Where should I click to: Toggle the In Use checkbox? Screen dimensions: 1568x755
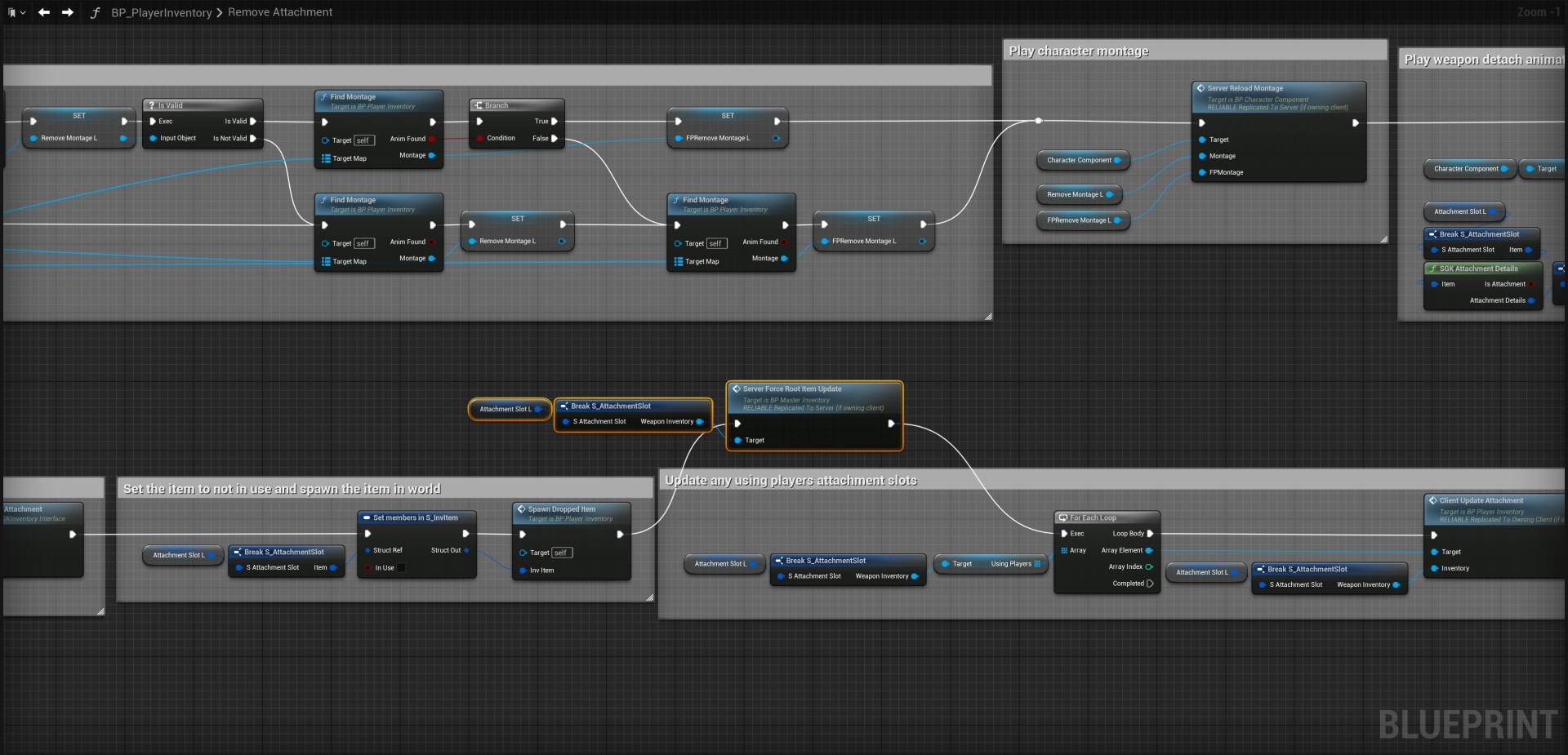tap(400, 568)
